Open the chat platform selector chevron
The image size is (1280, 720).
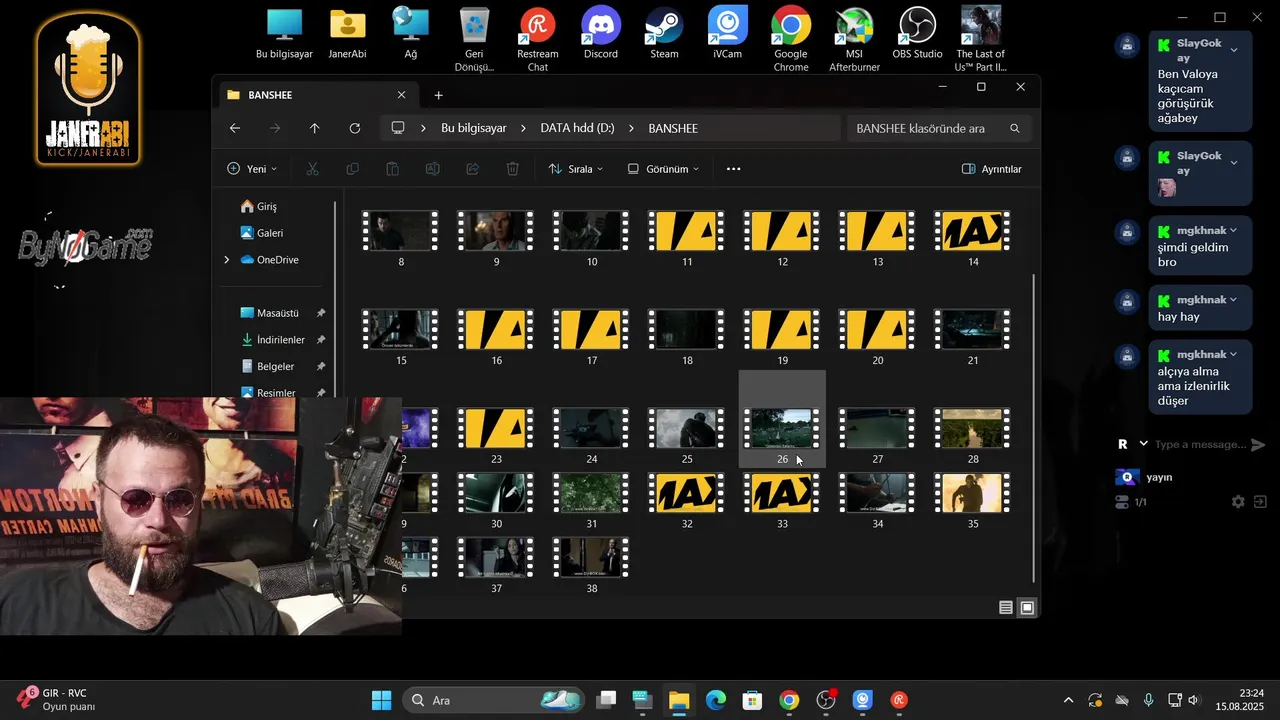(x=1144, y=444)
